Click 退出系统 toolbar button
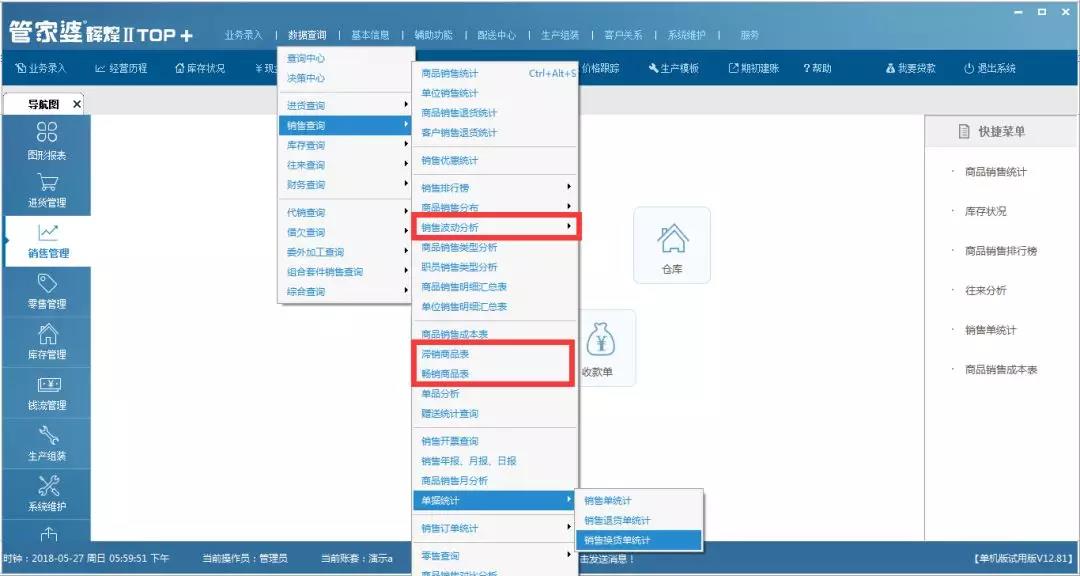This screenshot has width=1080, height=576. point(989,68)
